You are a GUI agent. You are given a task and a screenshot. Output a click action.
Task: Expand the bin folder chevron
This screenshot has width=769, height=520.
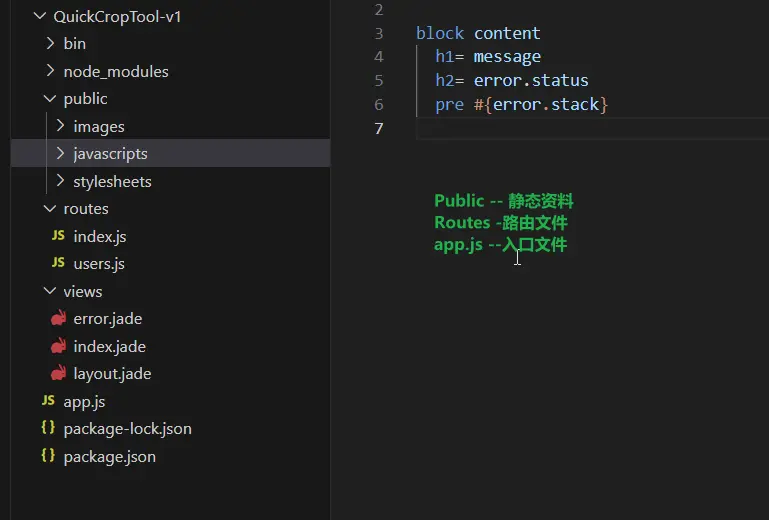coord(50,44)
